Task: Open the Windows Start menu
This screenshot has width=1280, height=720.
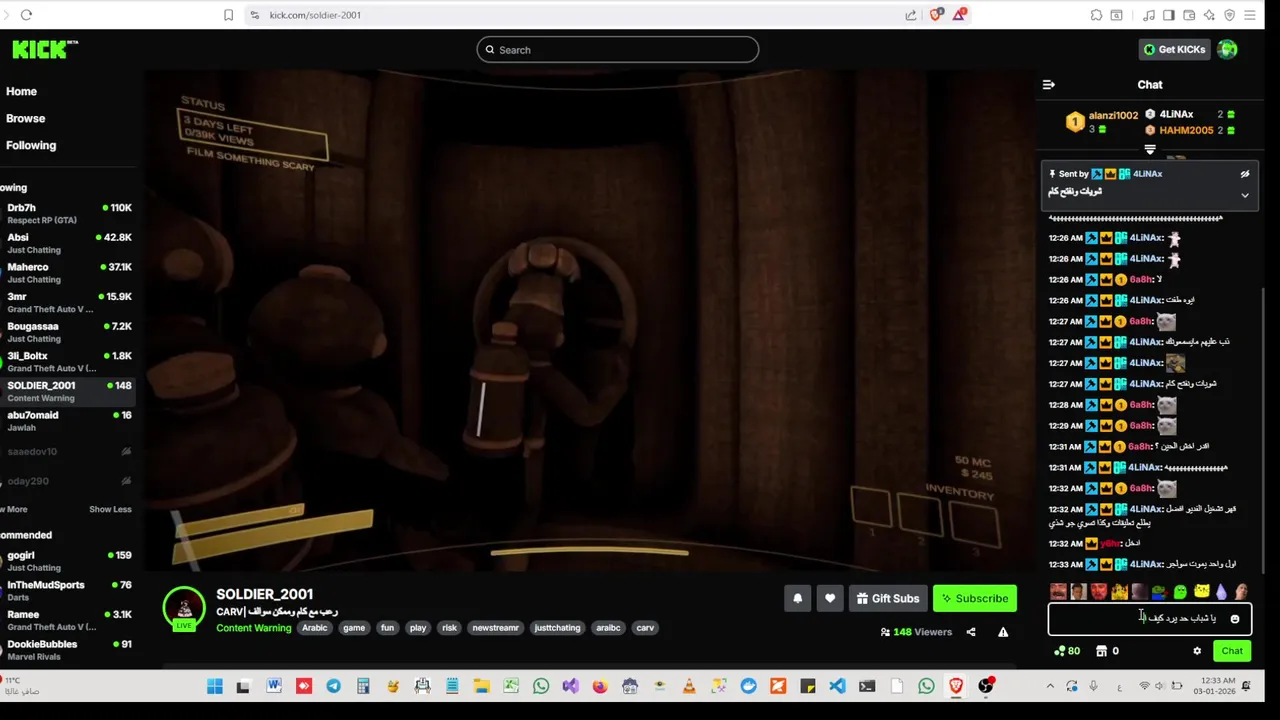Action: tap(214, 686)
